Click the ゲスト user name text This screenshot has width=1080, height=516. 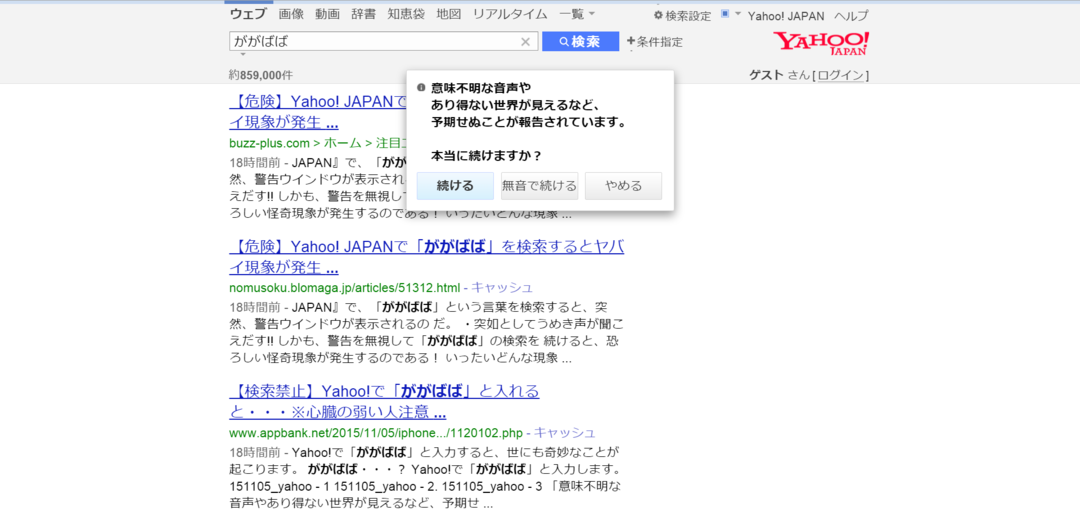click(x=767, y=75)
